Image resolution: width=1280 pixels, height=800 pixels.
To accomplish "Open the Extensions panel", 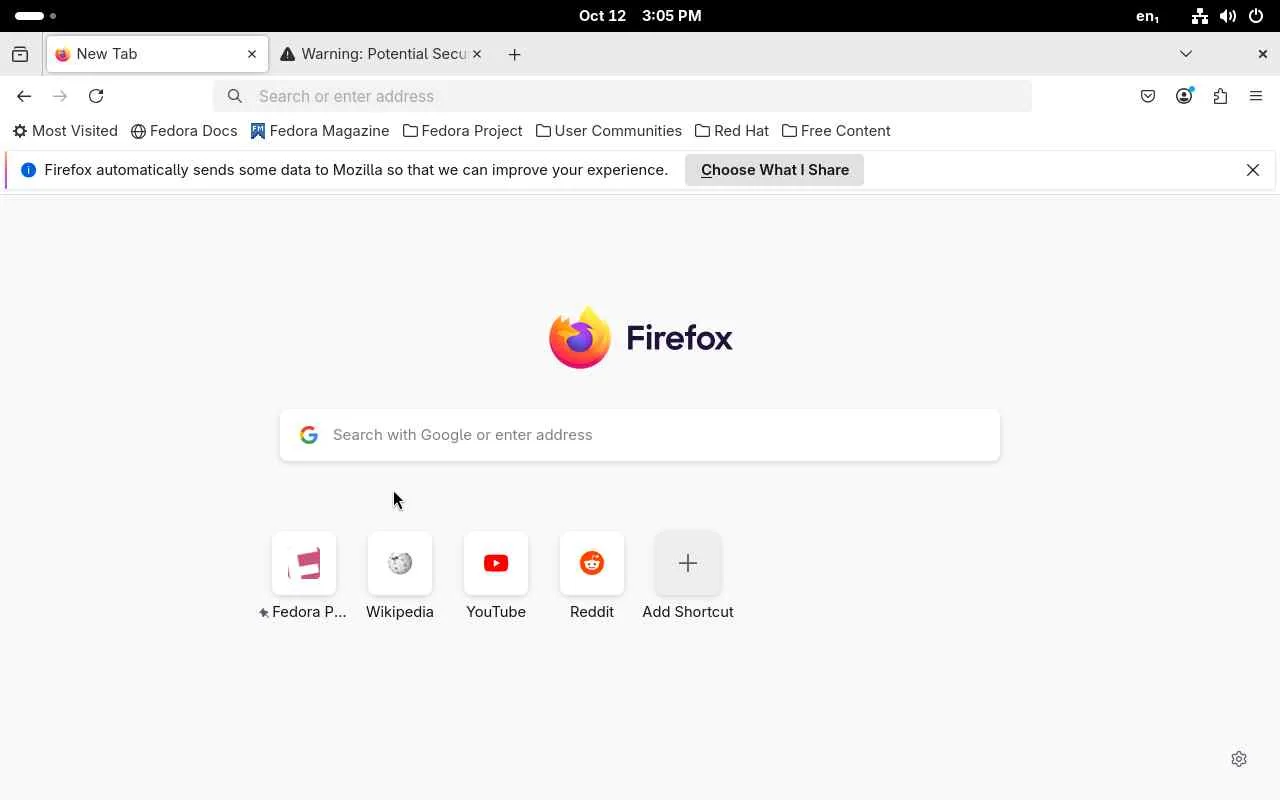I will (x=1220, y=96).
